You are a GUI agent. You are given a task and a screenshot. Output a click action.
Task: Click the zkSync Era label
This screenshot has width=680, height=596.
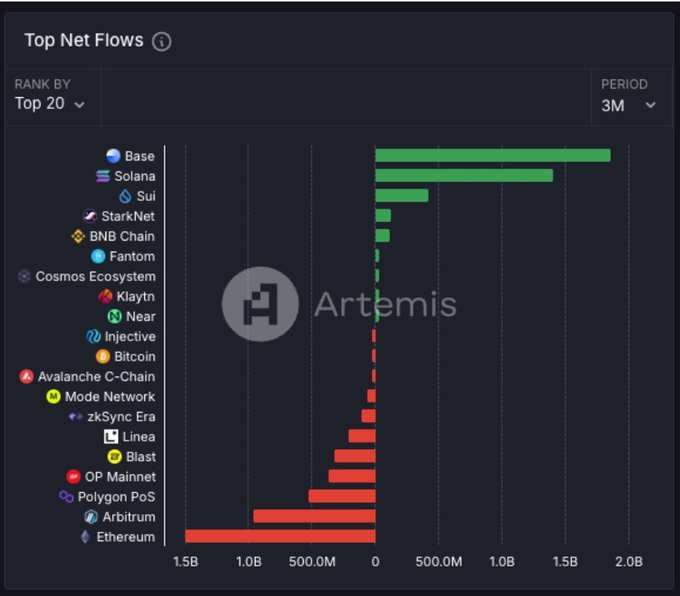pyautogui.click(x=121, y=417)
